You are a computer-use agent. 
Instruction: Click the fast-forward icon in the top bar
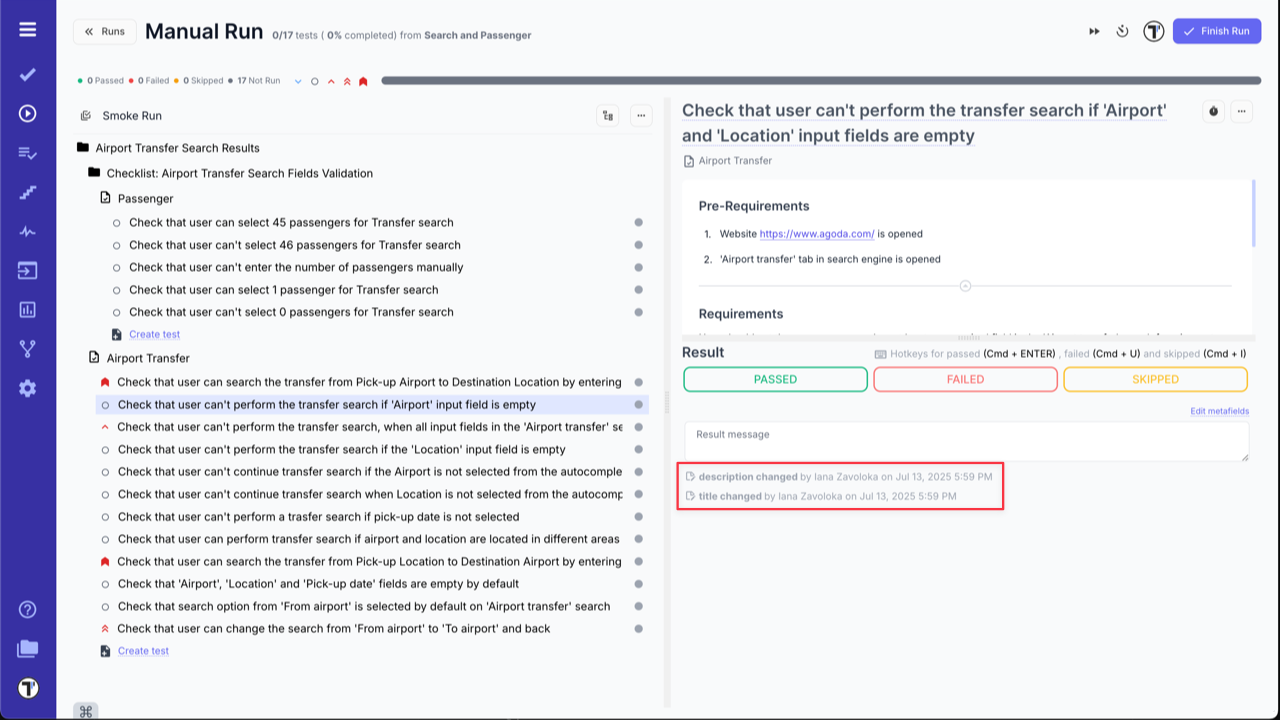[1093, 31]
